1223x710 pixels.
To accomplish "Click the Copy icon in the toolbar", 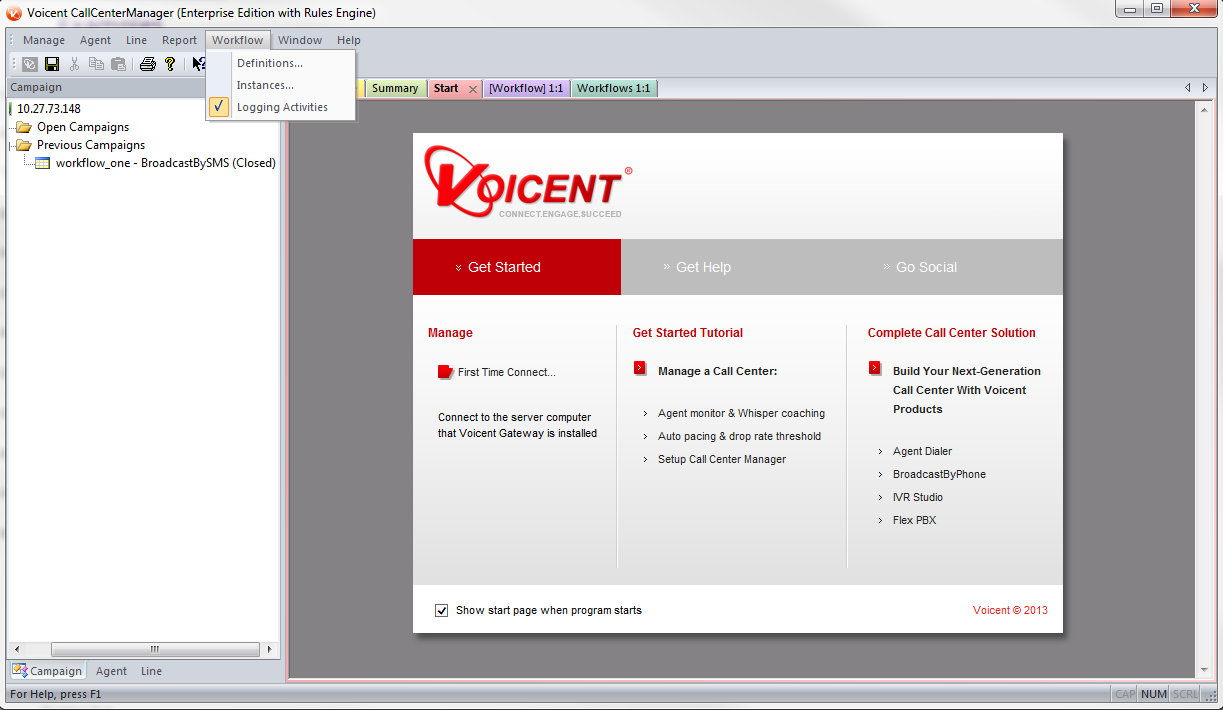I will [96, 64].
